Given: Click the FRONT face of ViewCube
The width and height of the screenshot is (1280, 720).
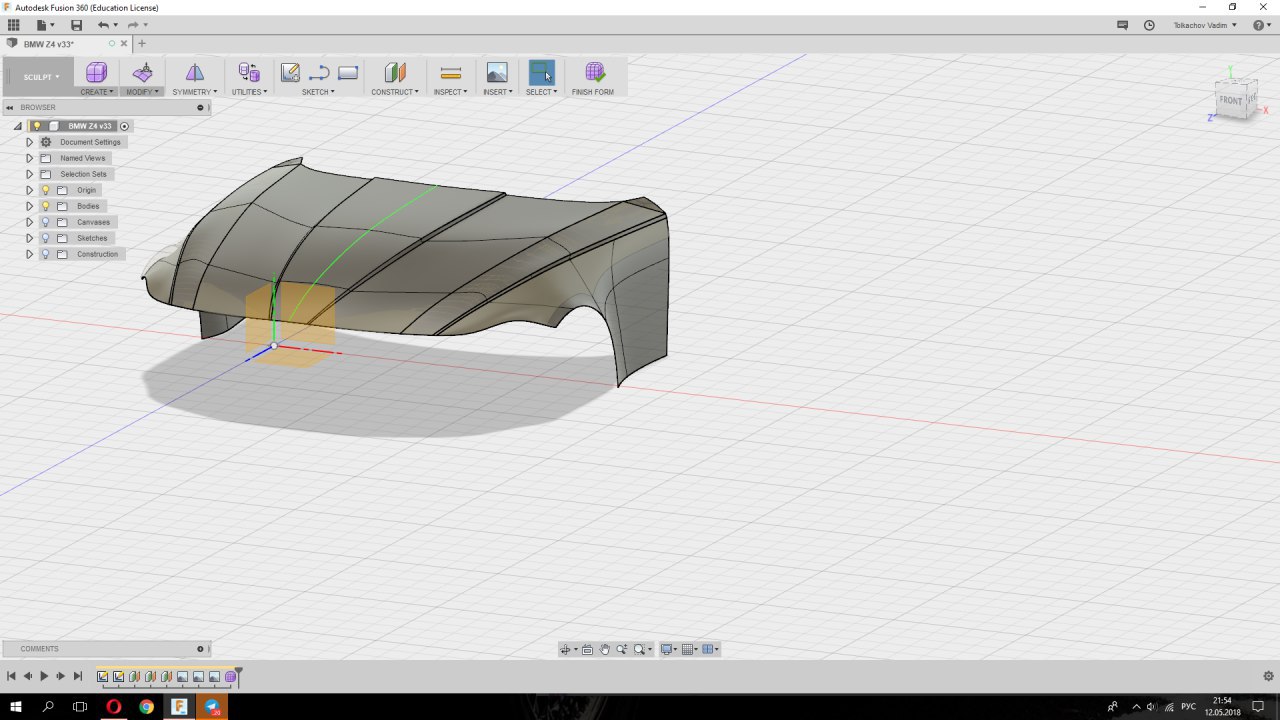Looking at the screenshot, I should pyautogui.click(x=1231, y=101).
